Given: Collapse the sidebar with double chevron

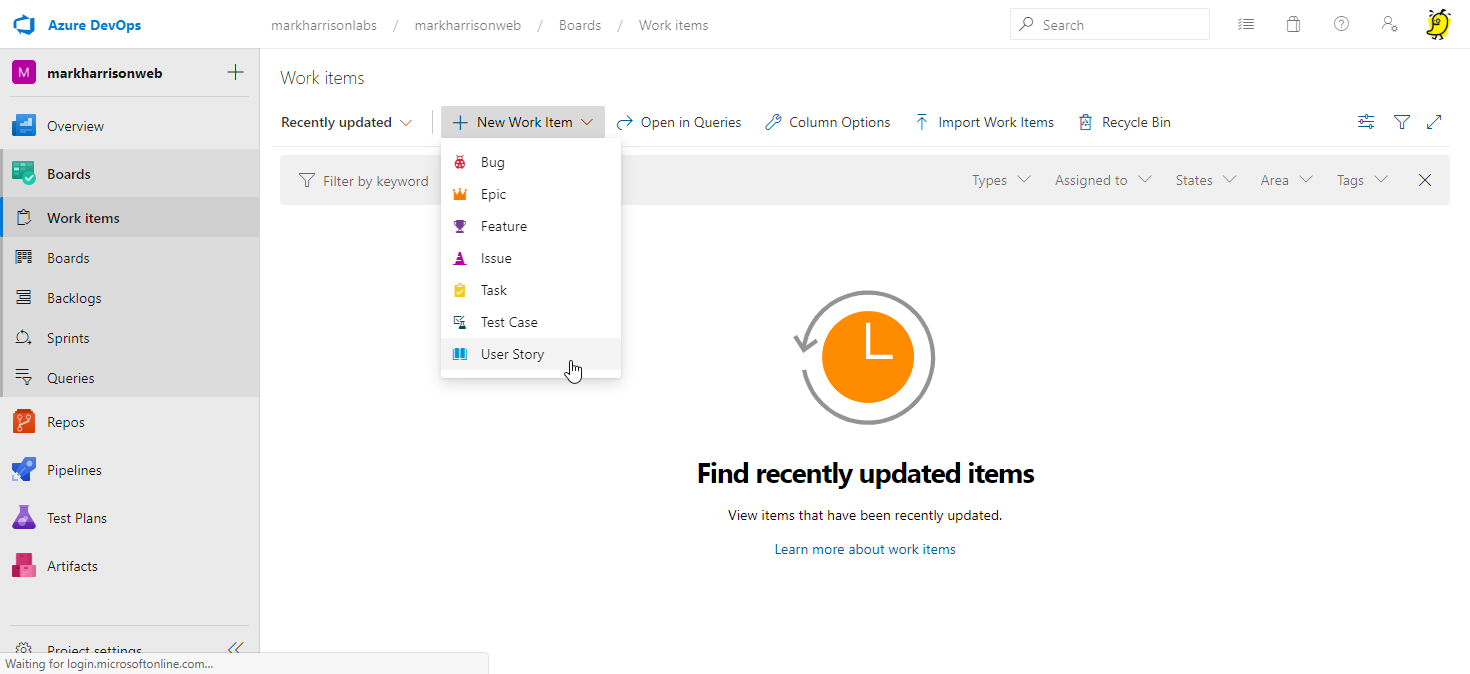Looking at the screenshot, I should [235, 648].
